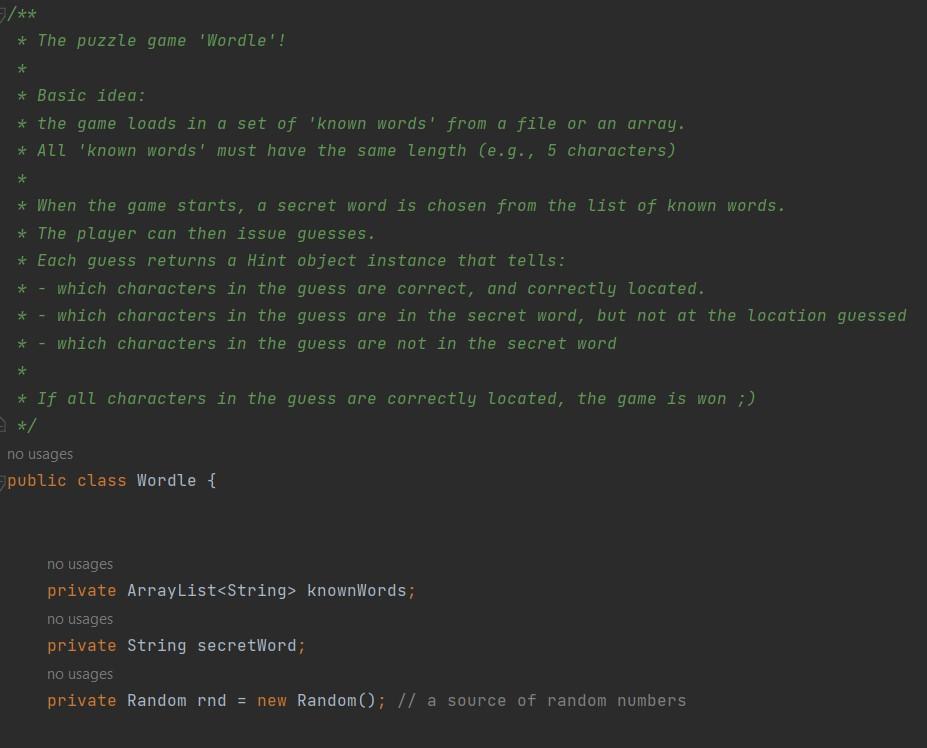The image size is (927, 748).
Task: Open "no usages" hint above secretWord field
Action: [x=80, y=619]
